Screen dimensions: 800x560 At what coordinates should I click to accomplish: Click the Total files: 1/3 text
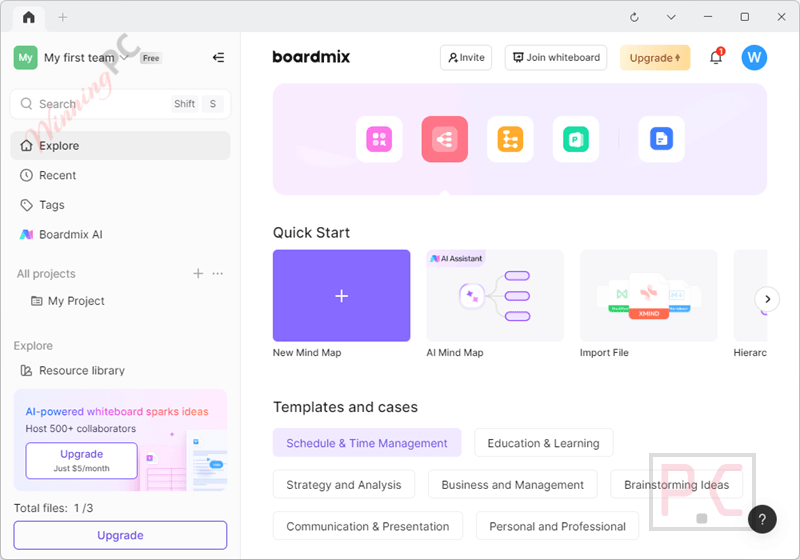point(54,508)
